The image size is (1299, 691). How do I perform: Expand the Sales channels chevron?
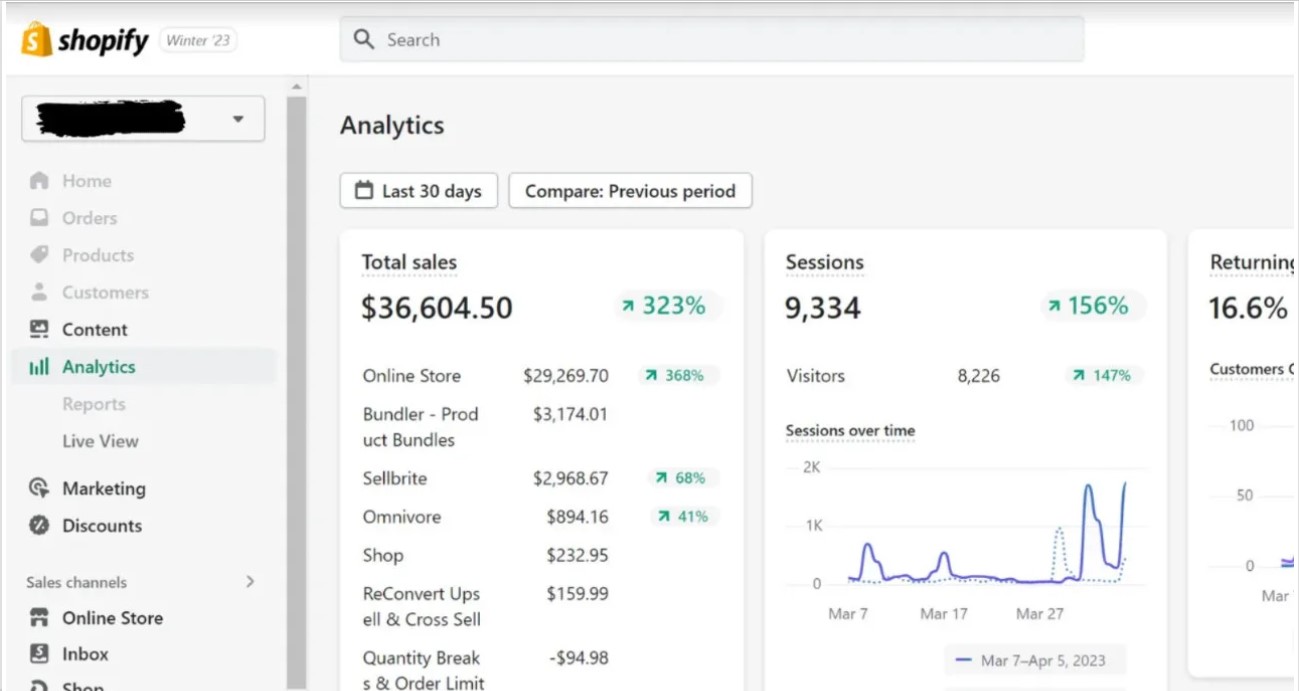pyautogui.click(x=250, y=581)
